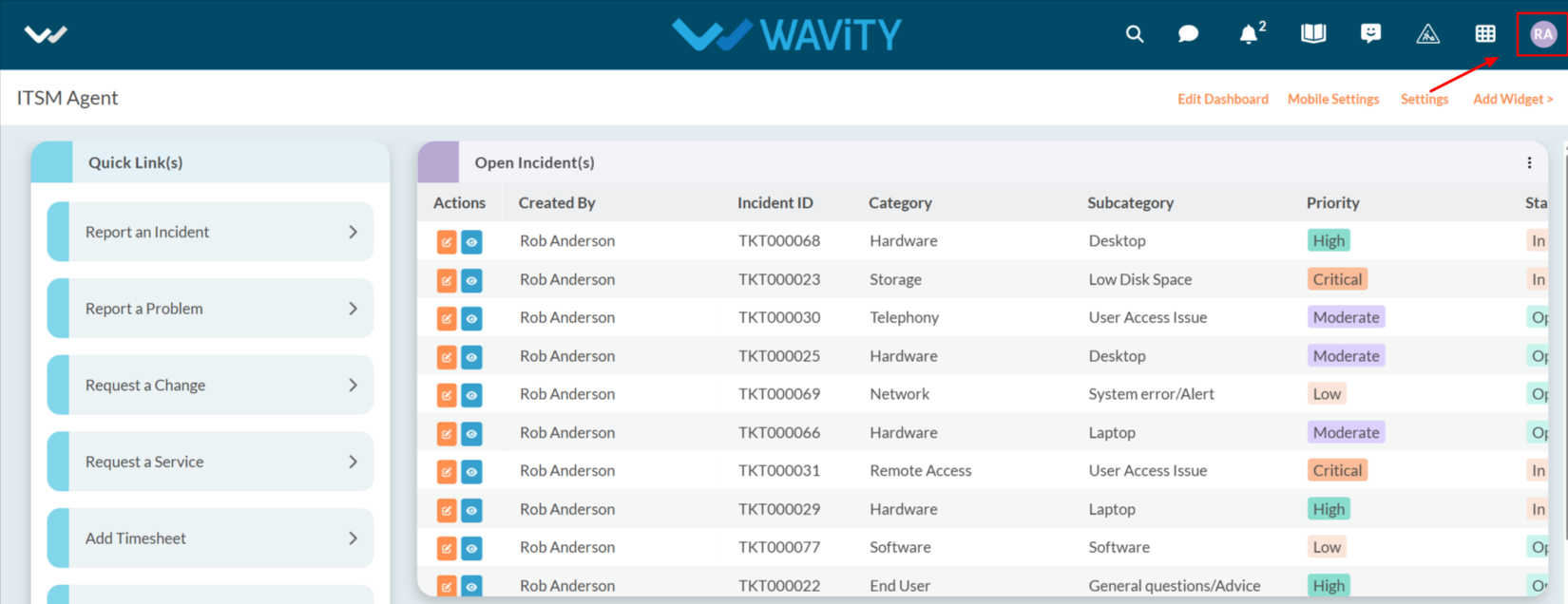Open the chat bubble icon

[x=1188, y=34]
